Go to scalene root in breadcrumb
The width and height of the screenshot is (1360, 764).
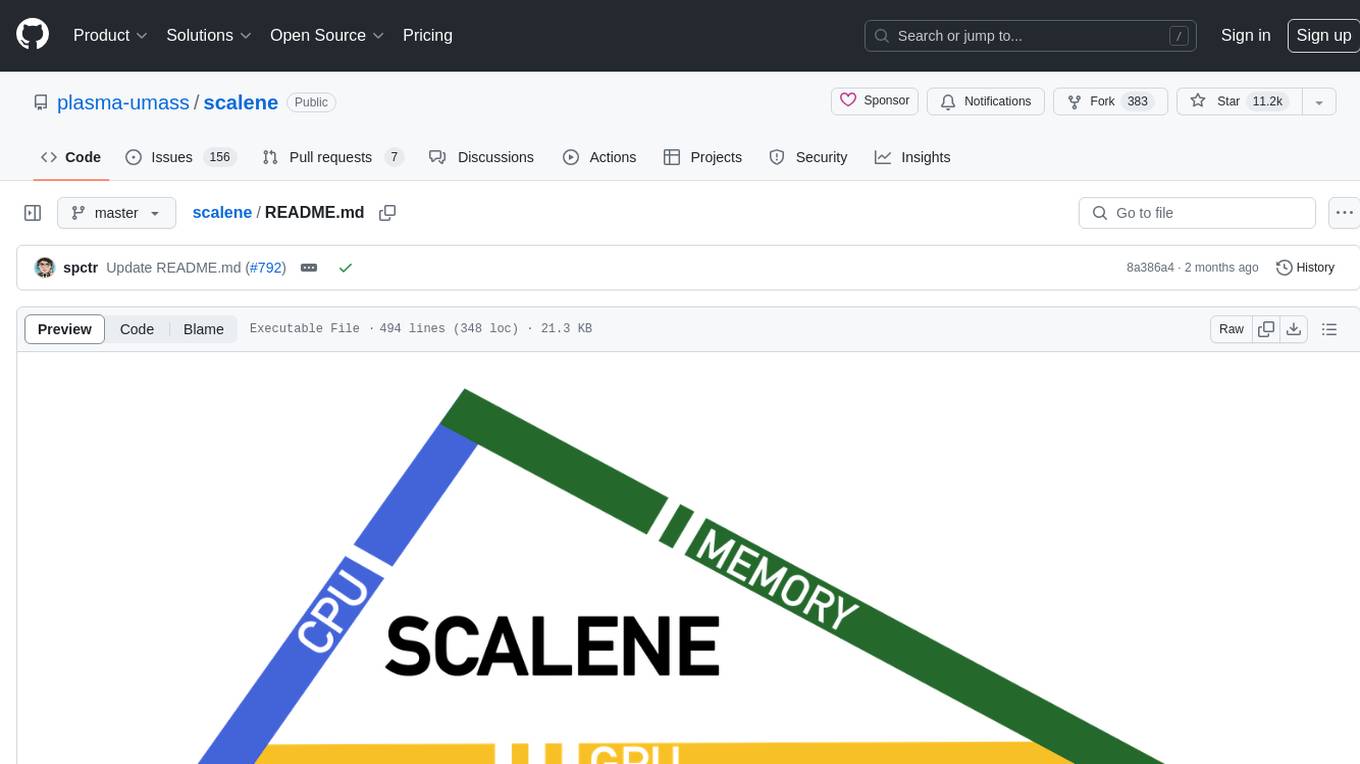(x=222, y=213)
